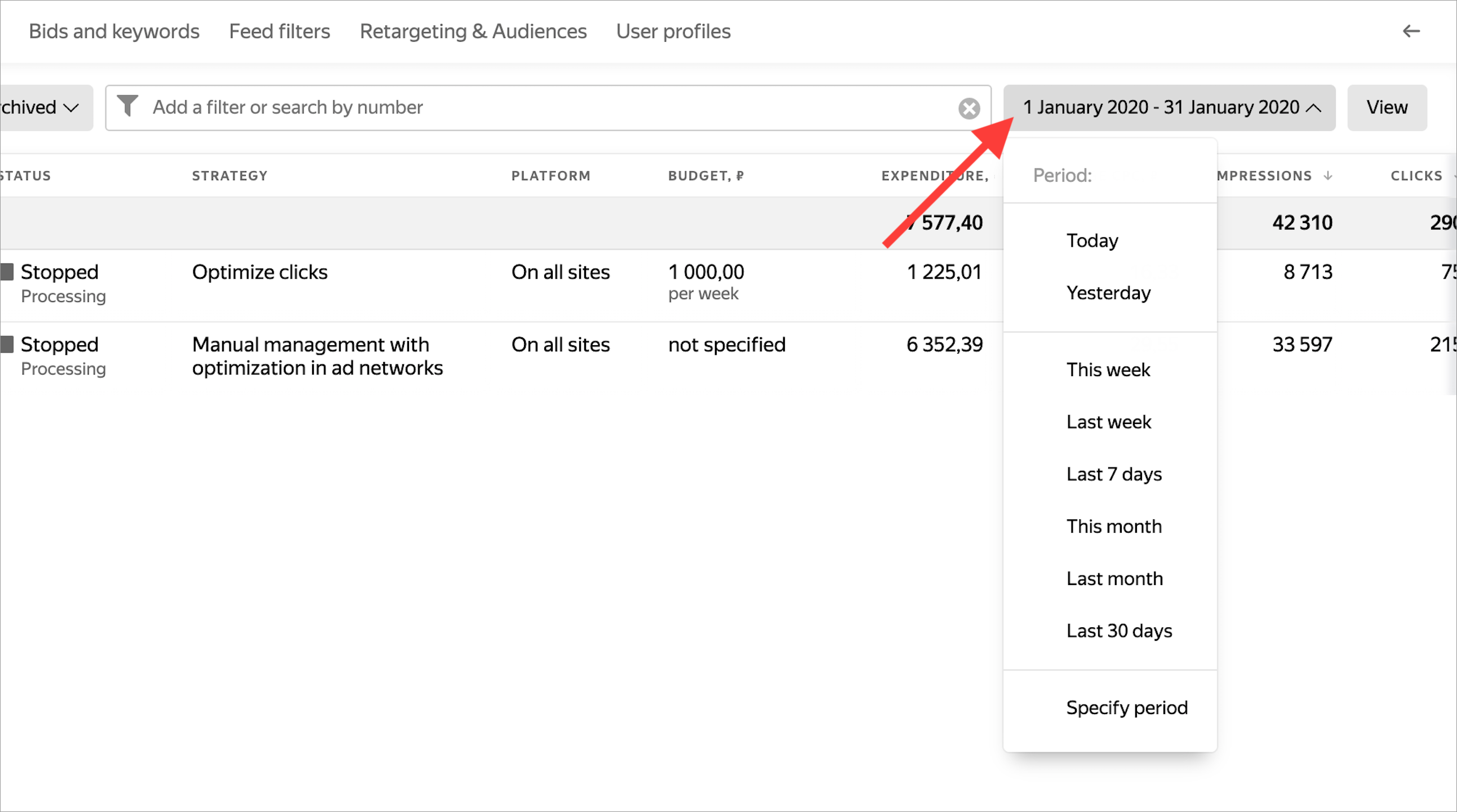Click impressions value 8 713
Image resolution: width=1457 pixels, height=812 pixels.
tap(1308, 272)
